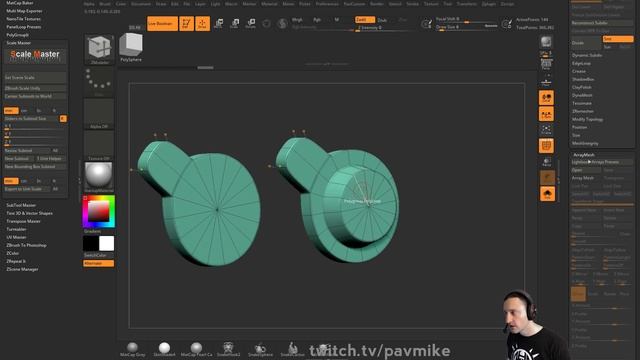Screen dimensions: 640x360
Task: Expand the ZRemesher section
Action: tap(583, 111)
